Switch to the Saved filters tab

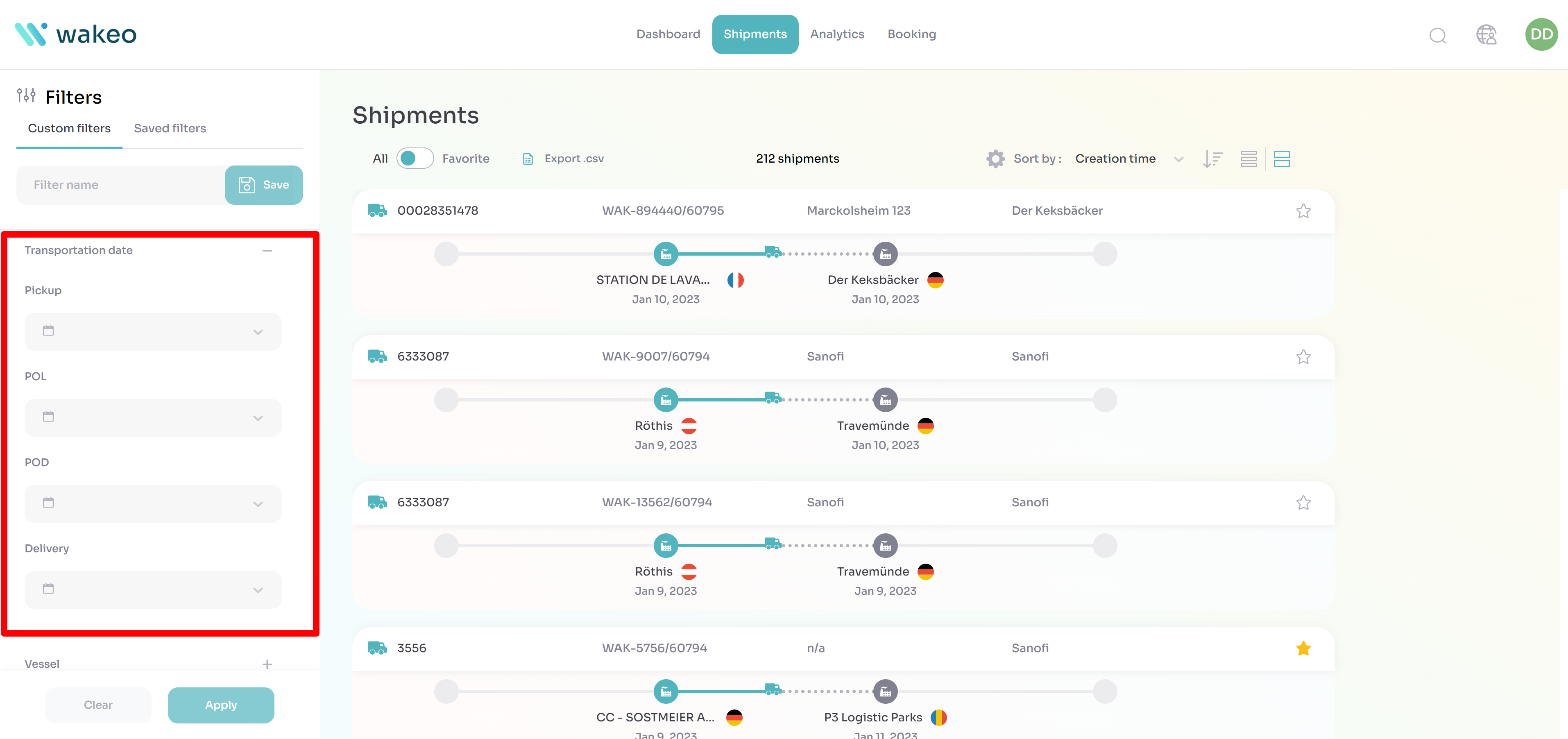coord(170,129)
